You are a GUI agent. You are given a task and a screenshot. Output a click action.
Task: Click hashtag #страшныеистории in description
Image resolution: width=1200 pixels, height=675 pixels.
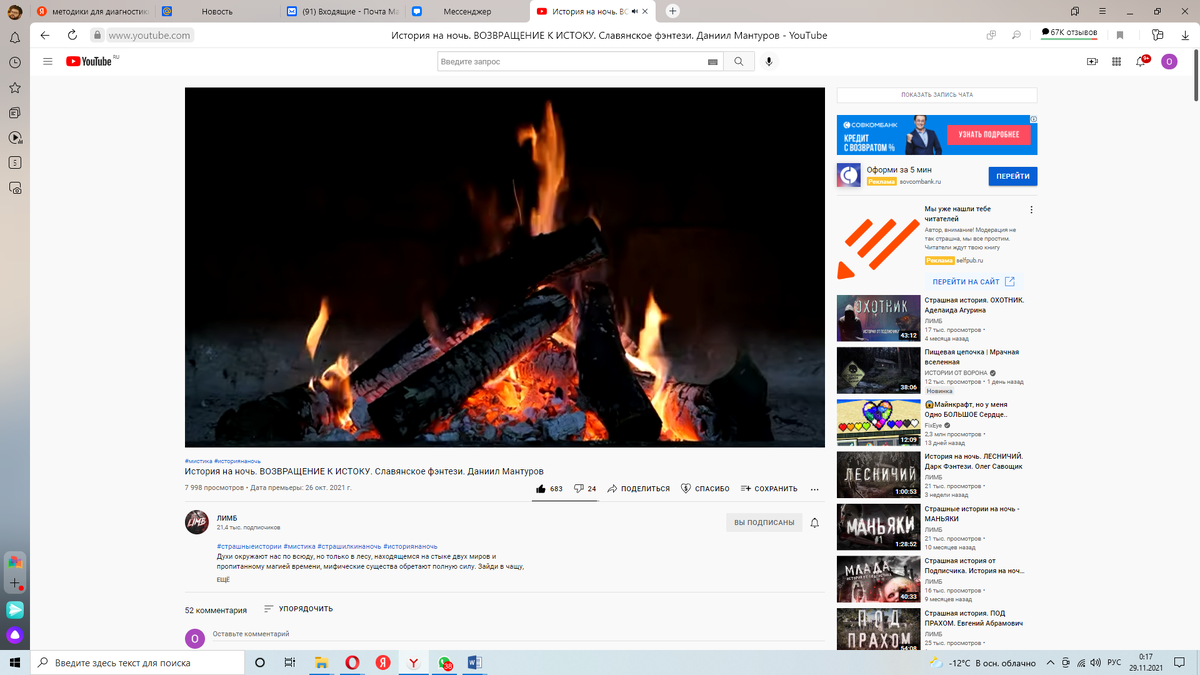tap(249, 546)
